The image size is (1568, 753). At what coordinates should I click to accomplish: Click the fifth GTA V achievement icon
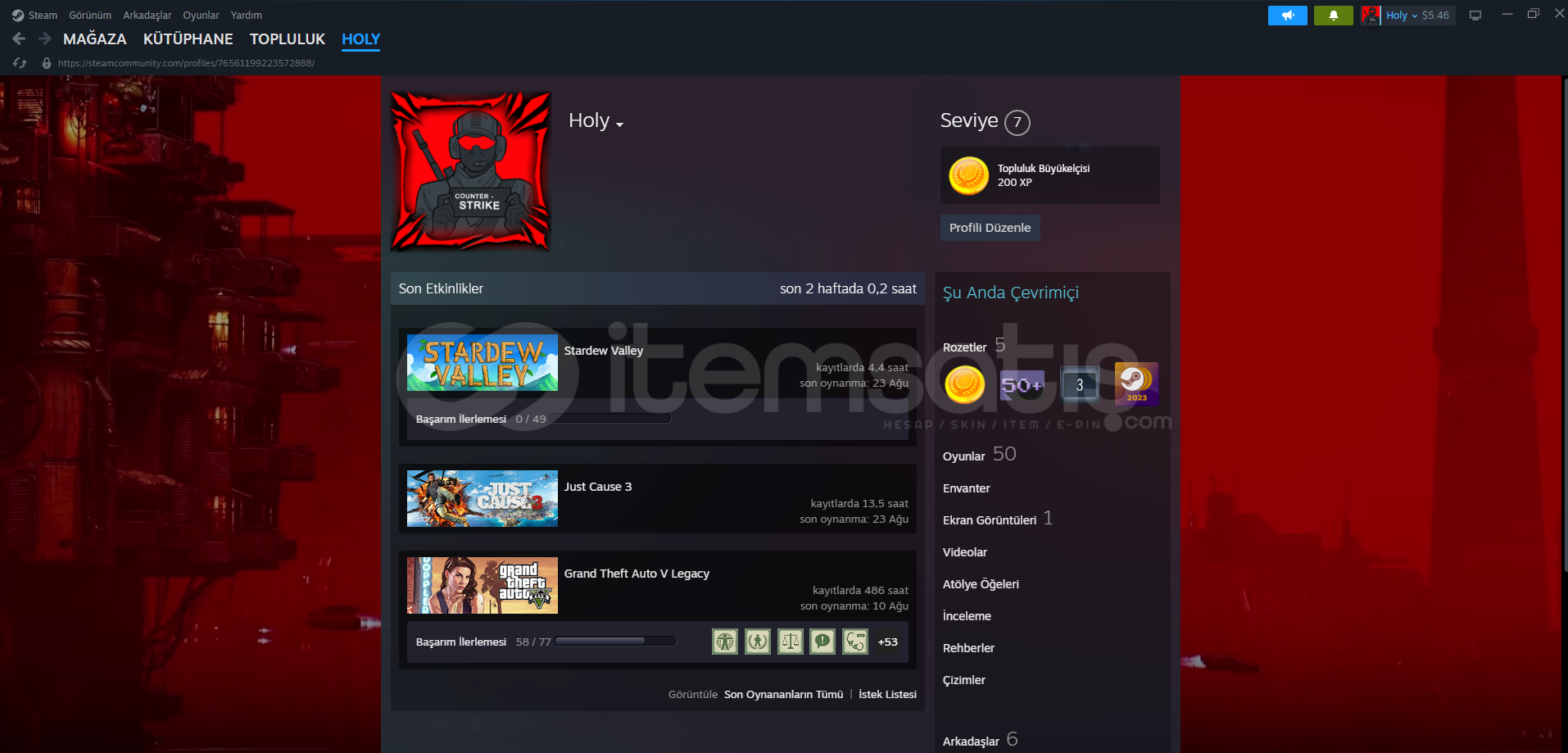pyautogui.click(x=855, y=642)
